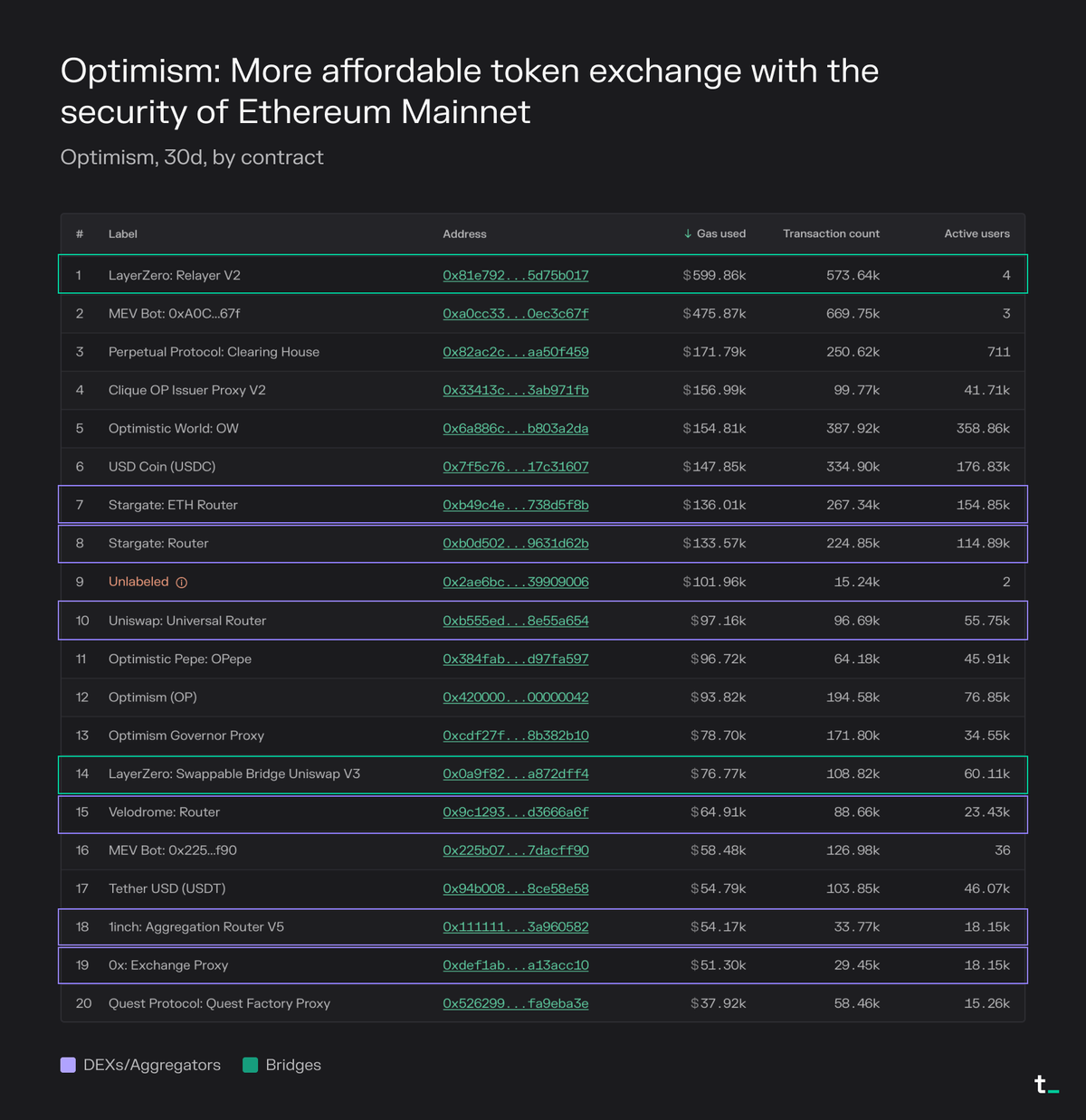The height and width of the screenshot is (1120, 1086).
Task: Click the info icon beside Unlabeled
Action: tap(182, 583)
